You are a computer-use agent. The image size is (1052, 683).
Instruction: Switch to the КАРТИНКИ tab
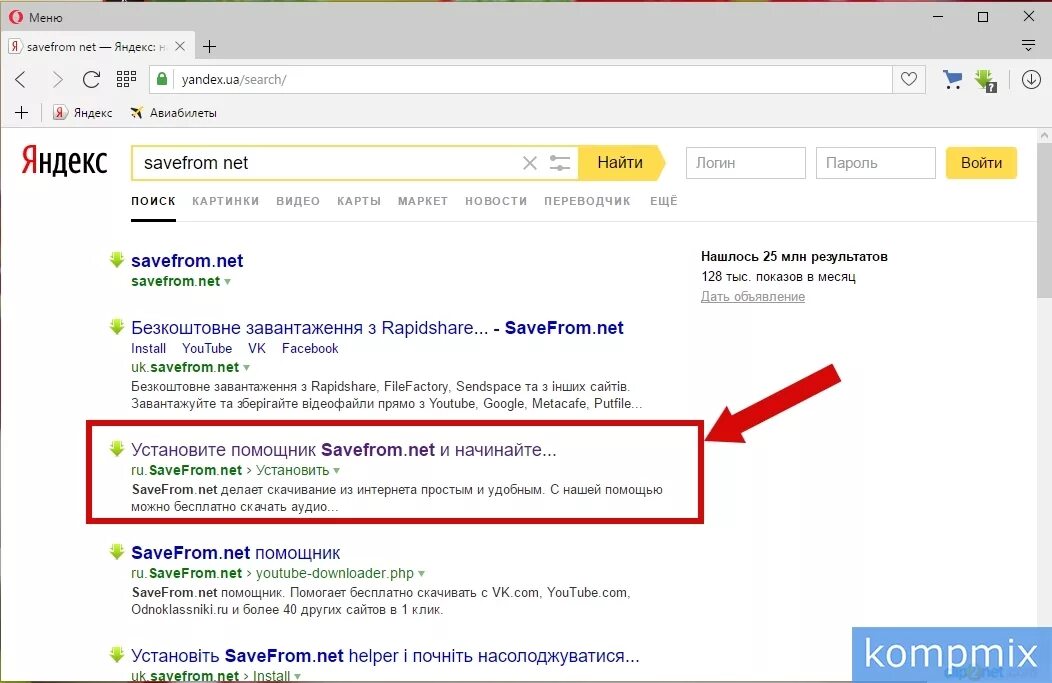[x=225, y=201]
